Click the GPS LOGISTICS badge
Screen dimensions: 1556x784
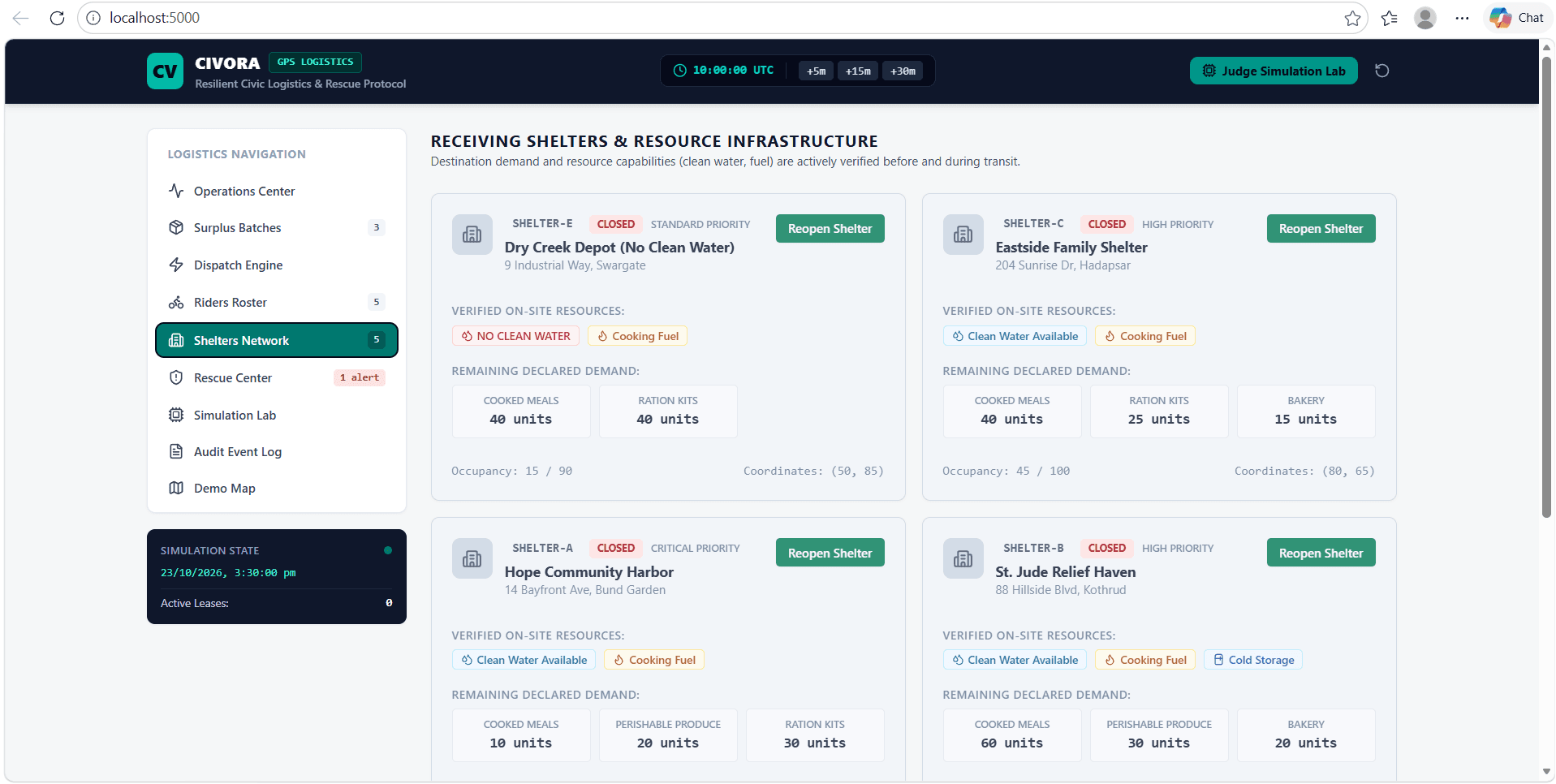315,62
